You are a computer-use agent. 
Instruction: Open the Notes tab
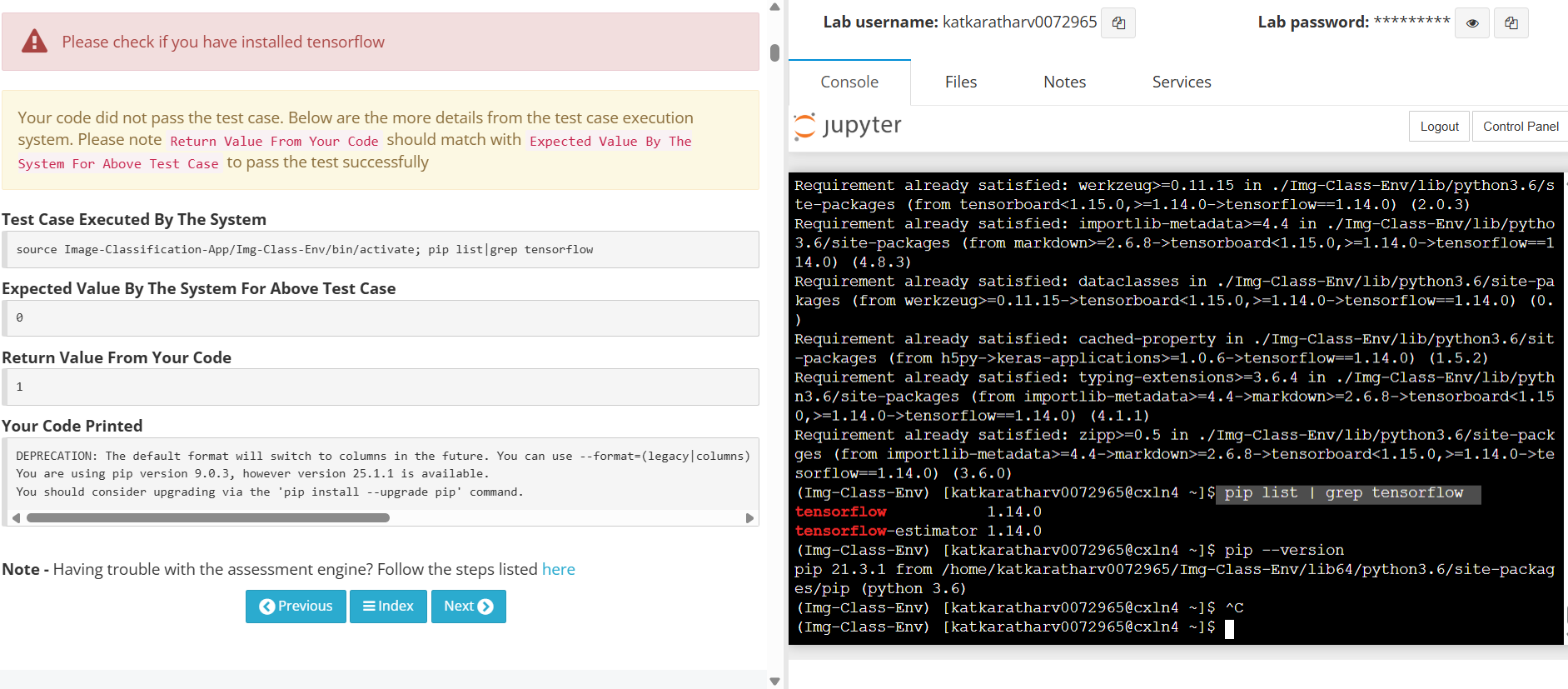point(1064,82)
